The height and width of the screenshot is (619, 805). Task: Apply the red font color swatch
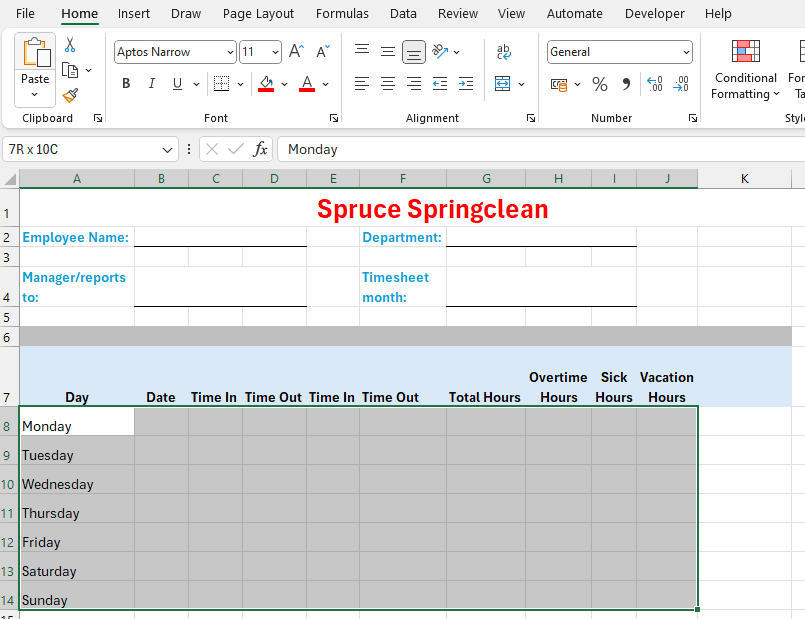click(307, 84)
